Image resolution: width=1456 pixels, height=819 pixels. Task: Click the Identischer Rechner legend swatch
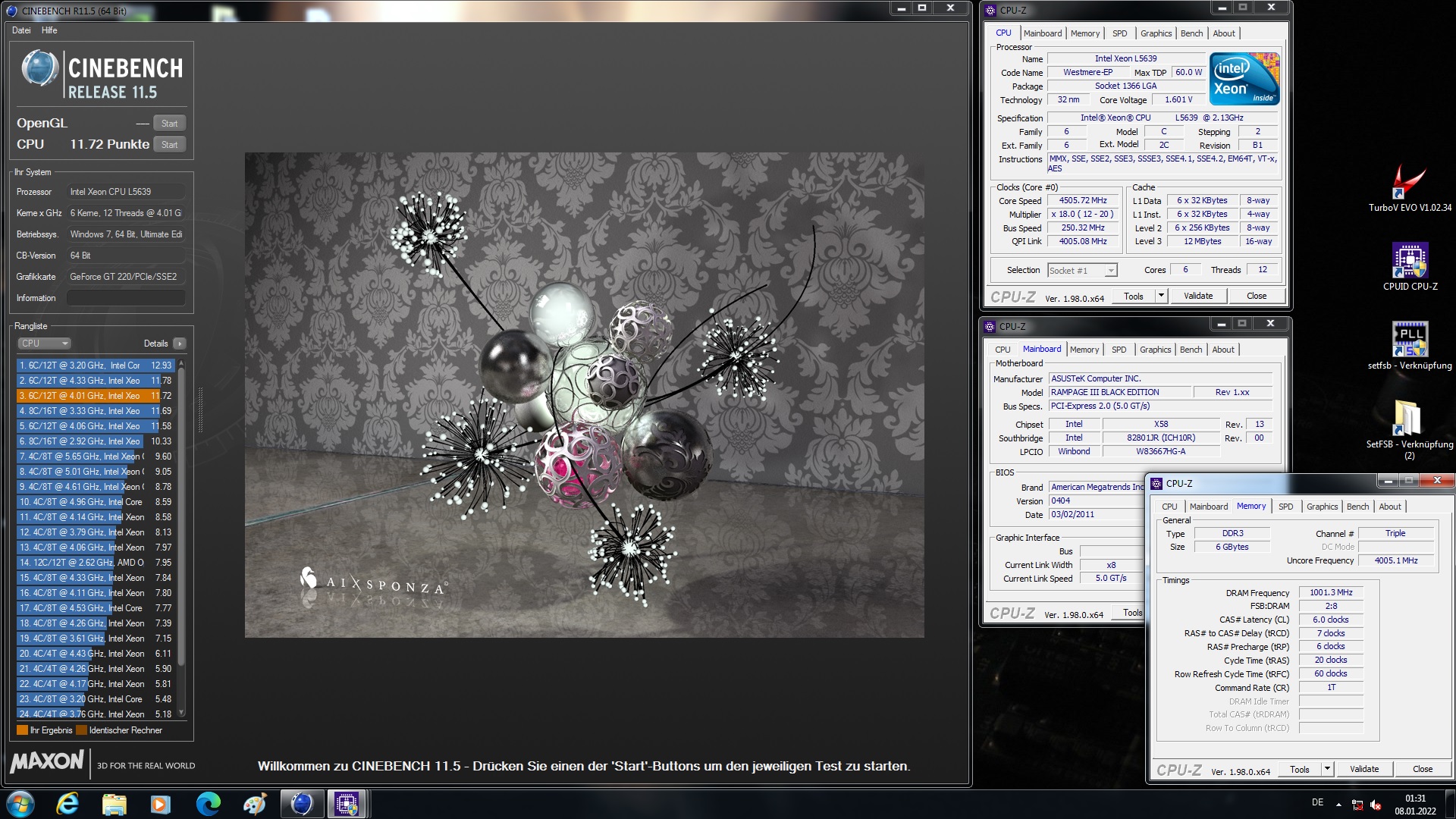[81, 730]
